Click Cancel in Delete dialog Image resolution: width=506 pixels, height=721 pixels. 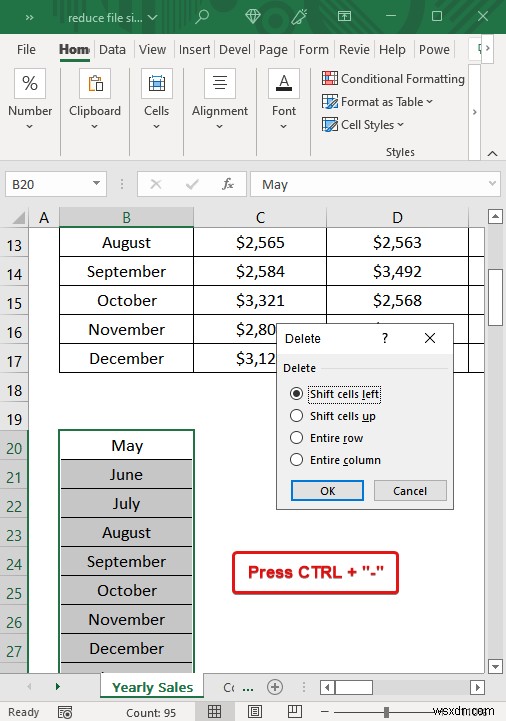410,491
